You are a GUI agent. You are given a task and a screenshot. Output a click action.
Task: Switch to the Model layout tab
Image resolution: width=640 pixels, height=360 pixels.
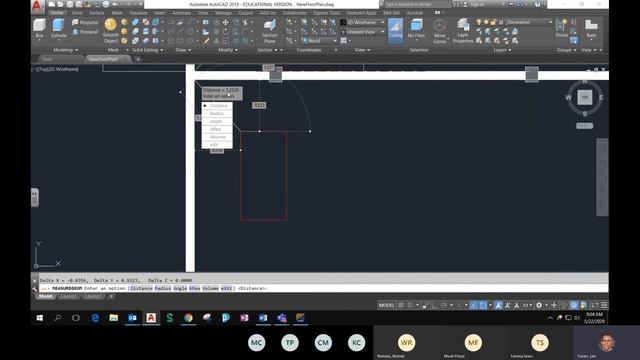[46, 296]
